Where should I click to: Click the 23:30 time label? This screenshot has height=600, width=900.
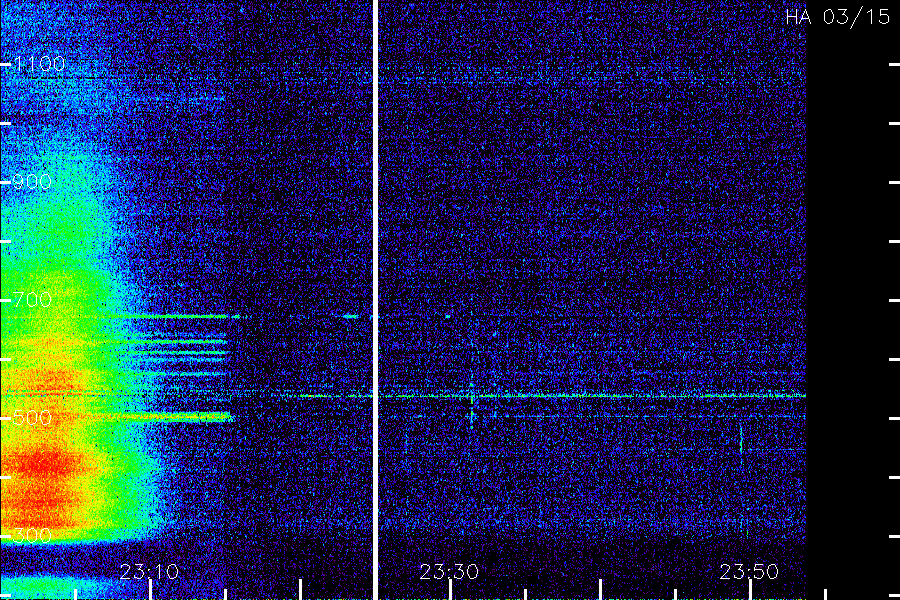coord(449,572)
